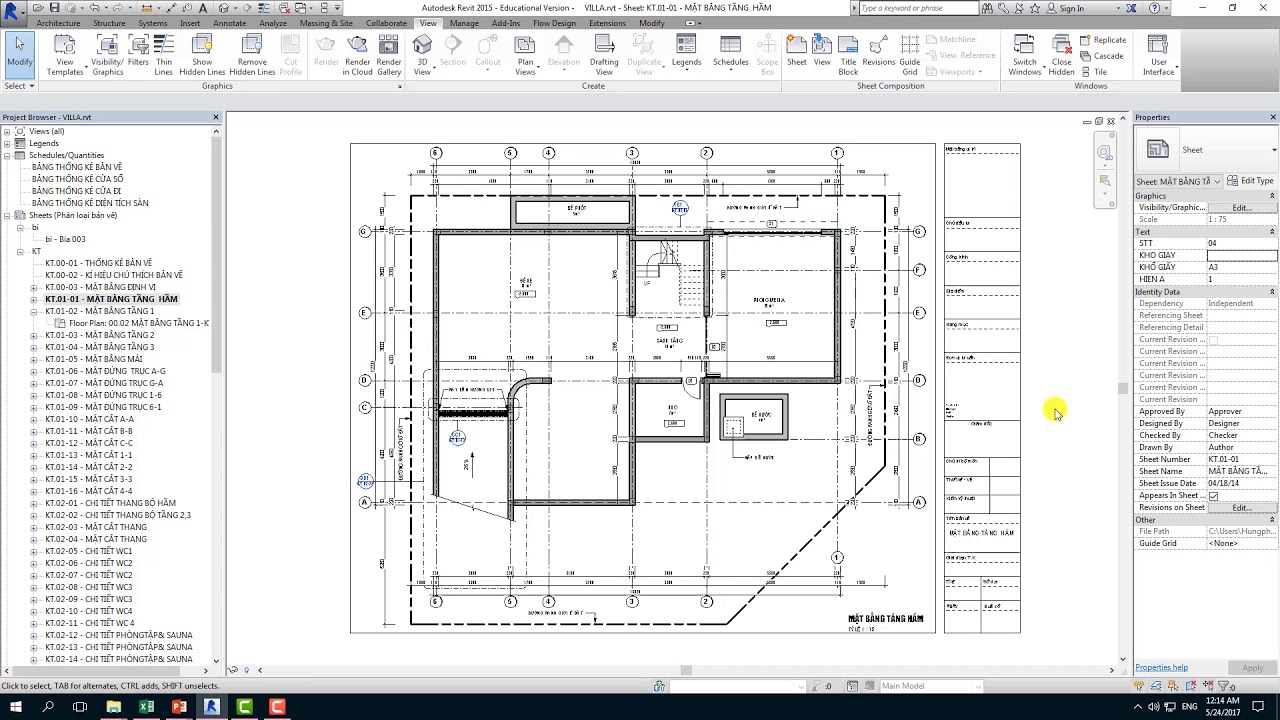Click the KHO GIAY input field
Image resolution: width=1280 pixels, height=720 pixels.
pyautogui.click(x=1241, y=256)
